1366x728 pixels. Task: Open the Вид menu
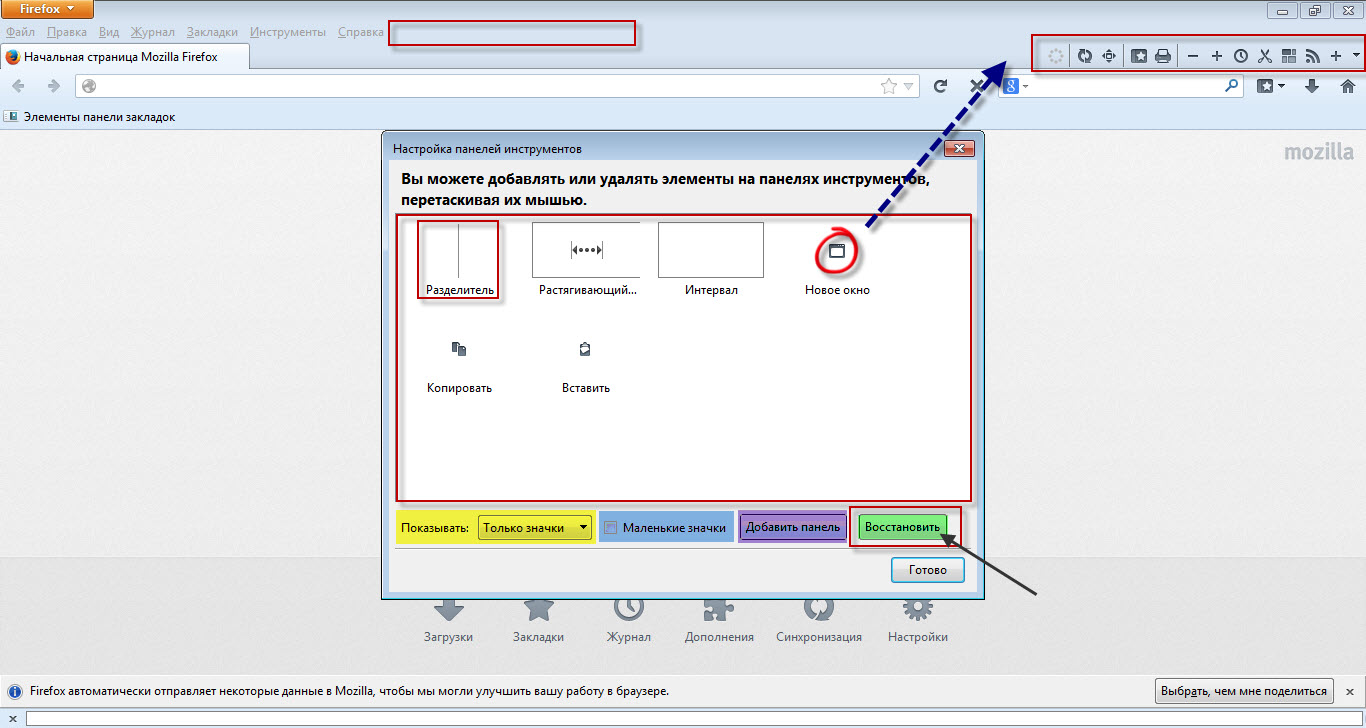[x=109, y=32]
